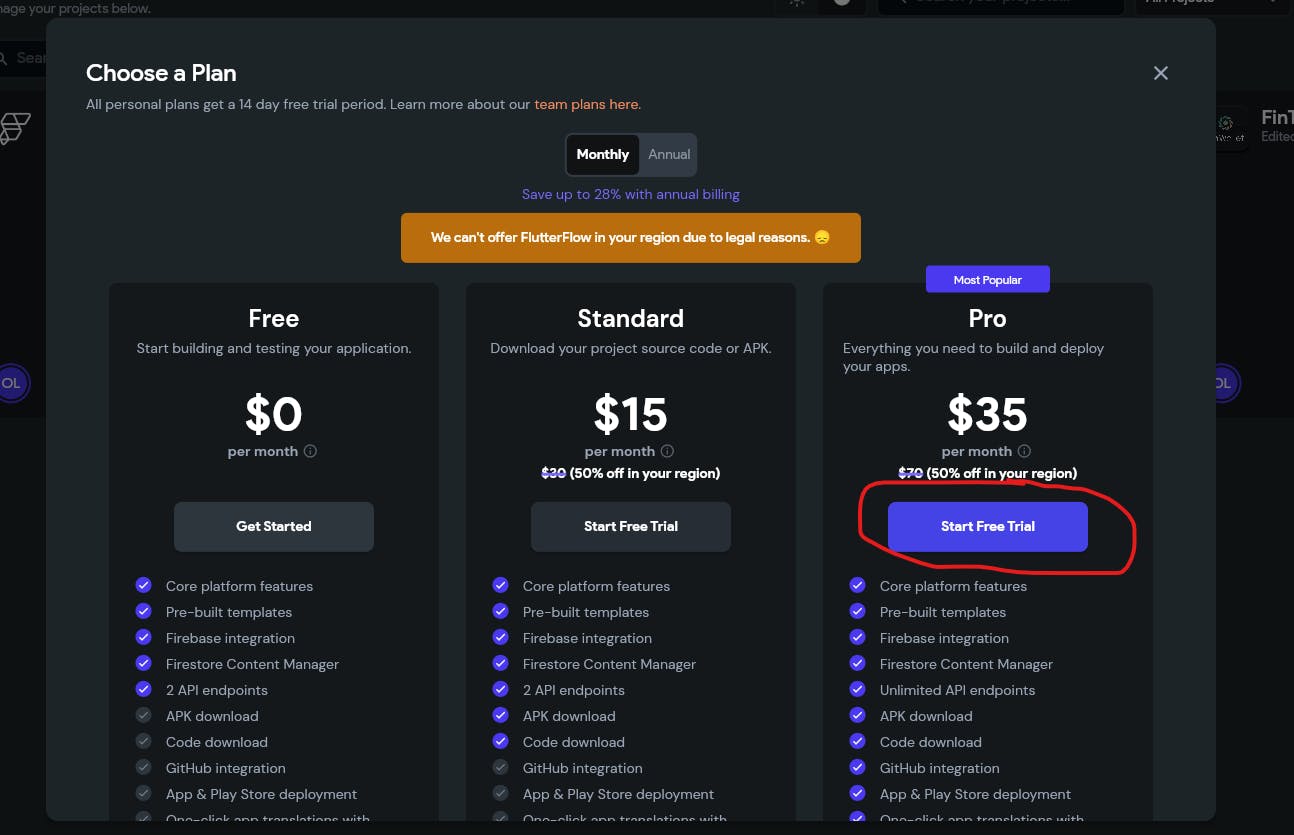Click the project search field at the top
This screenshot has width=1294, height=835.
pyautogui.click(x=1000, y=3)
